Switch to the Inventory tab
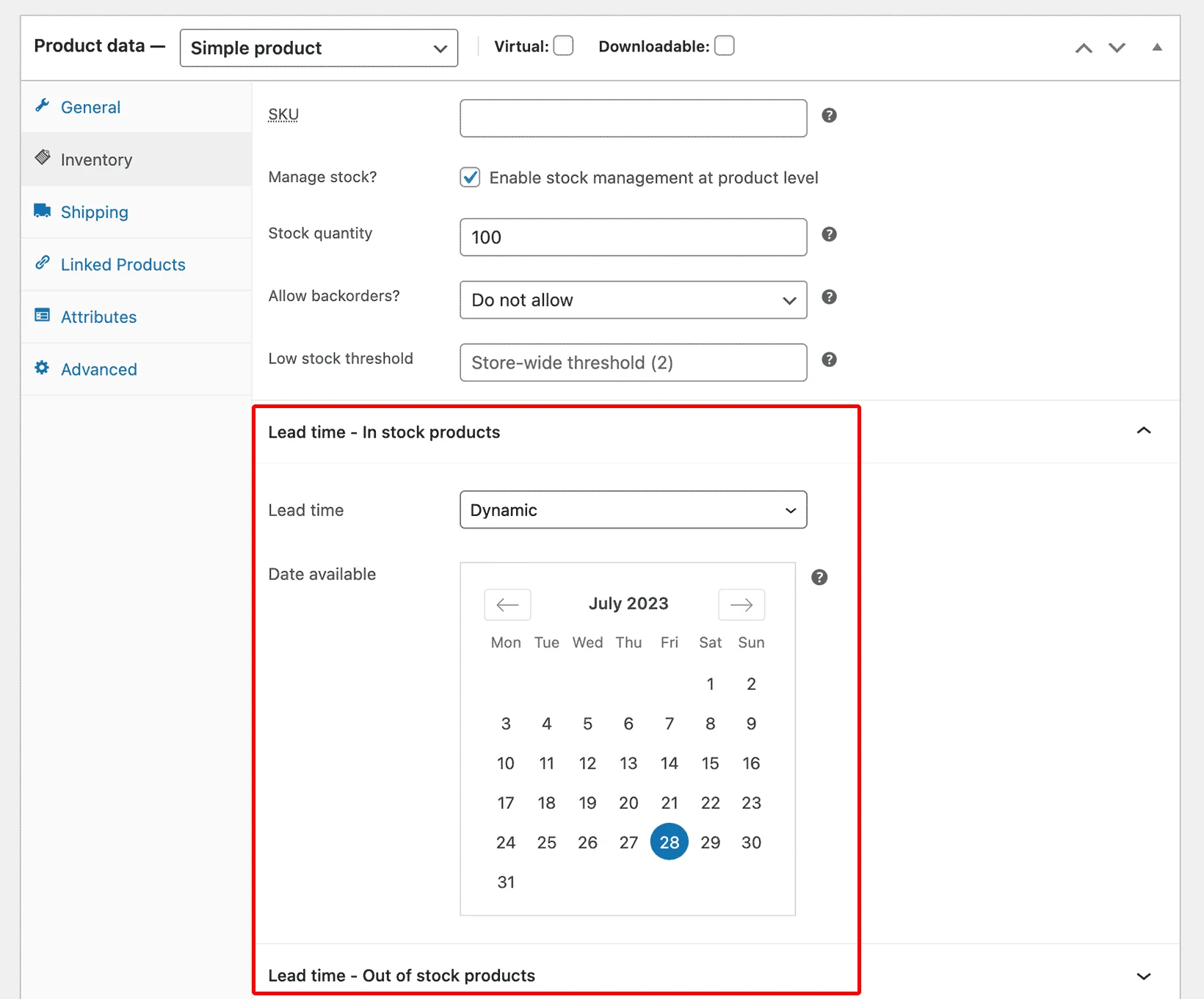 96,159
